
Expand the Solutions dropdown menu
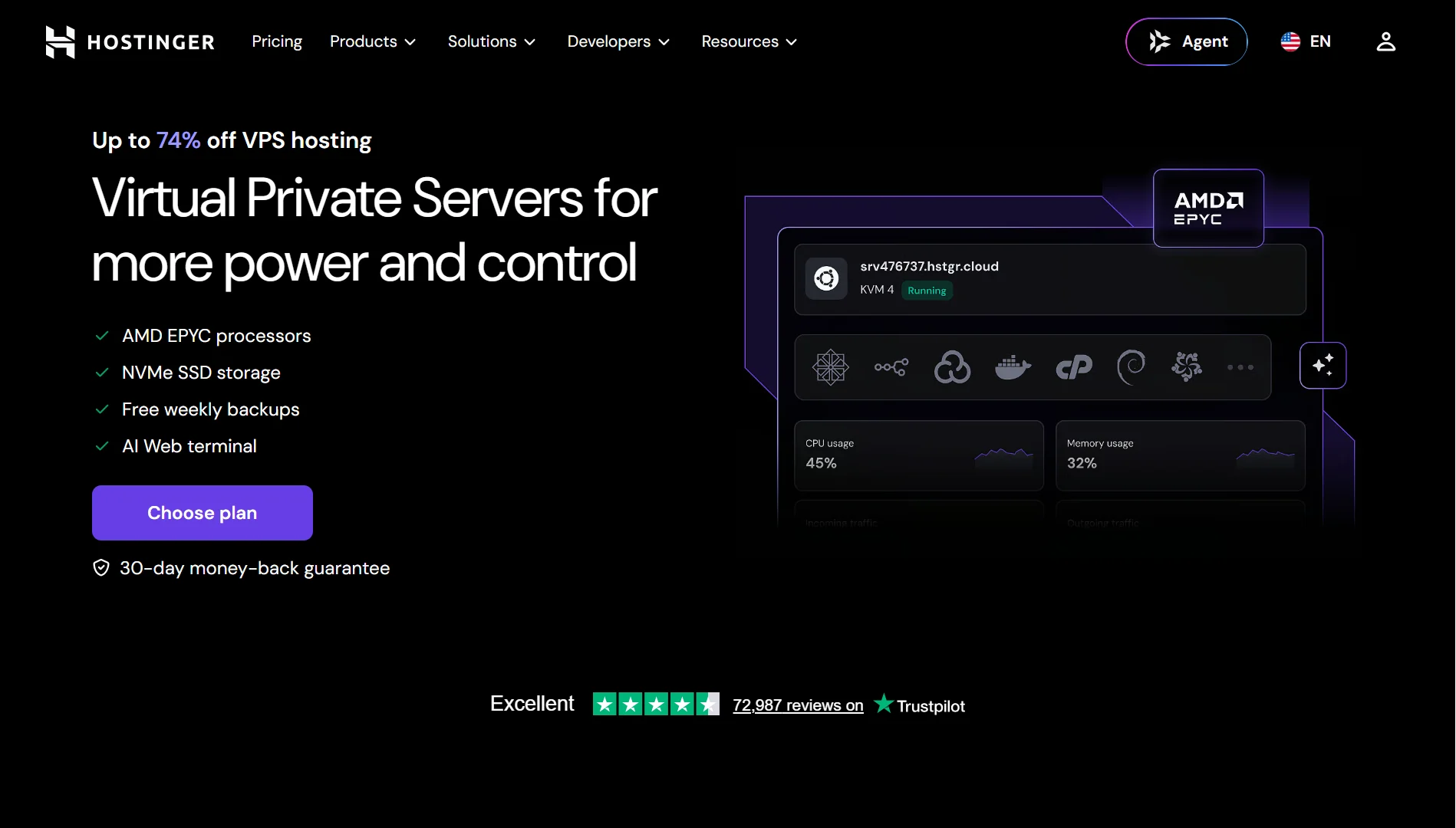click(x=492, y=41)
